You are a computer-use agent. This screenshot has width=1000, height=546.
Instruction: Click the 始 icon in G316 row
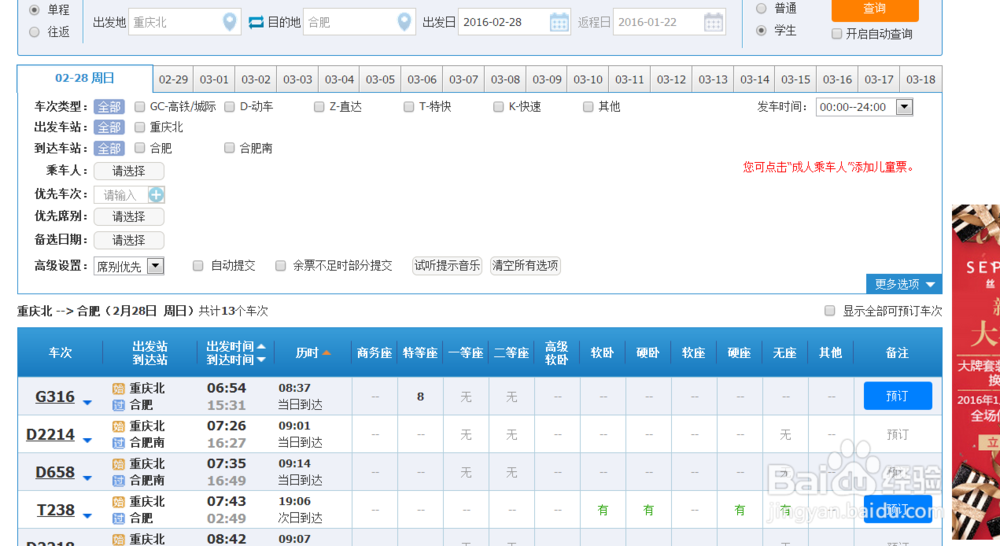click(119, 388)
